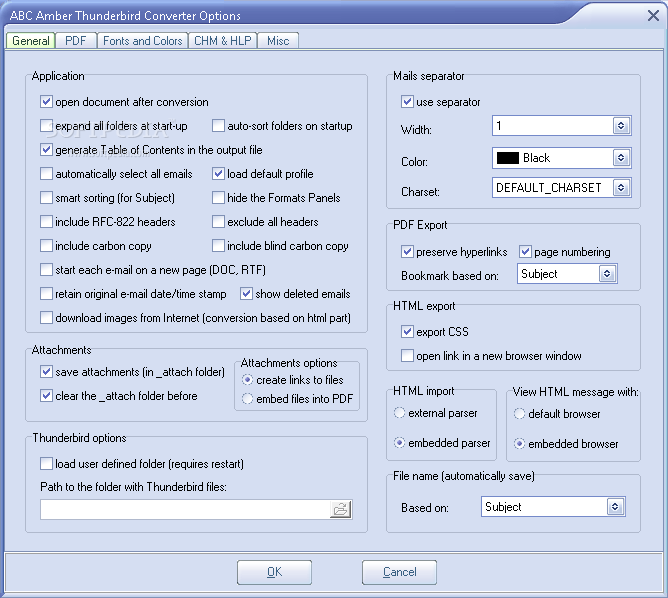Screen dimensions: 668x598
Task: Check hide the Formats Panels
Action: tap(218, 198)
